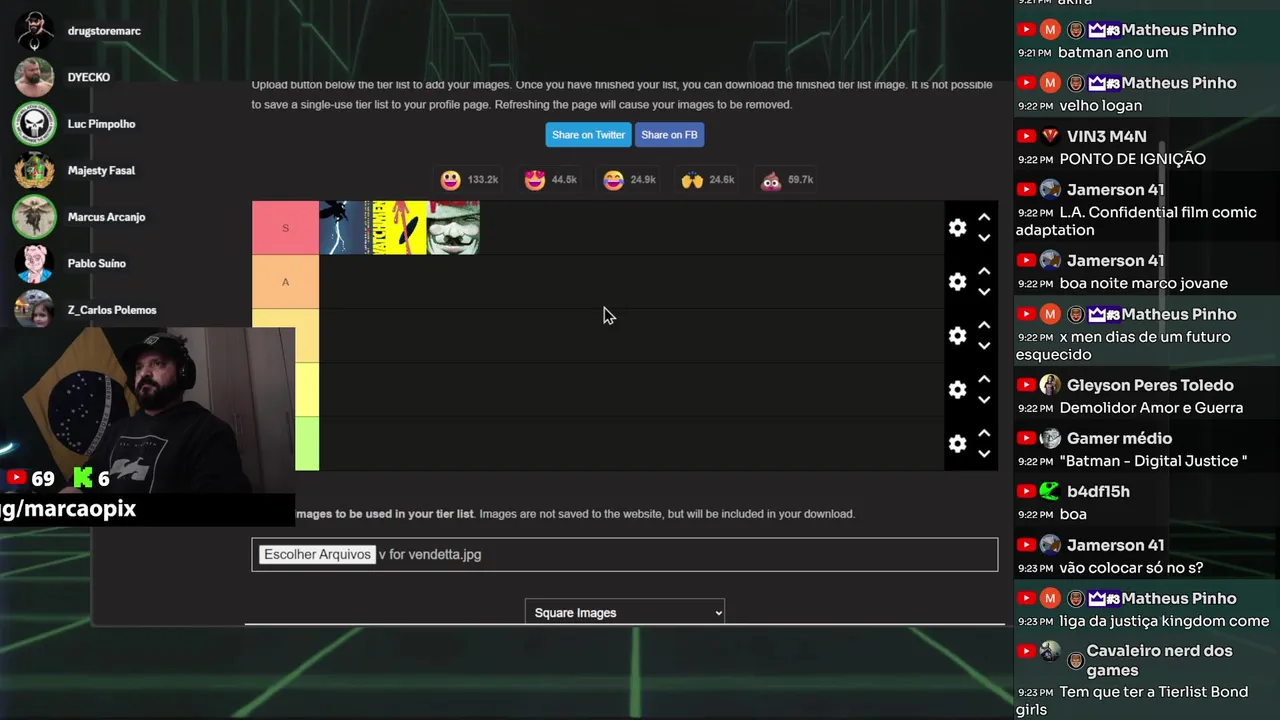1280x720 pixels.
Task: Click up arrow of green fifth tier row
Action: pyautogui.click(x=984, y=433)
